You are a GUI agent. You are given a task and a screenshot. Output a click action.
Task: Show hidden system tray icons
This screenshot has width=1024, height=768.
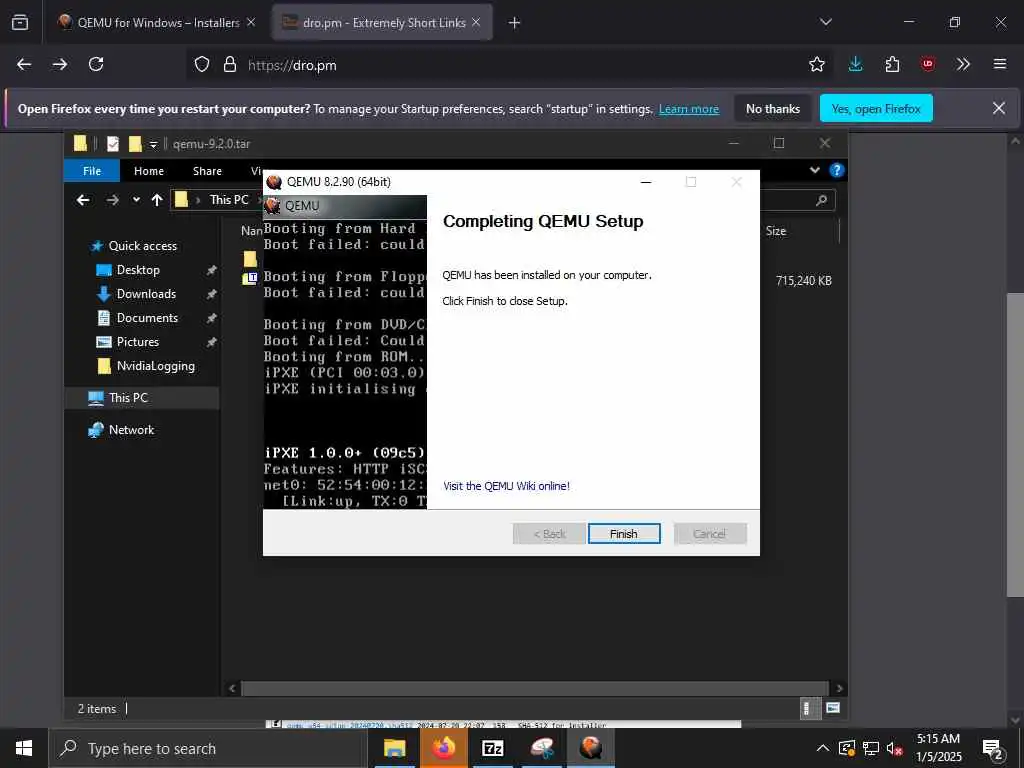click(823, 748)
